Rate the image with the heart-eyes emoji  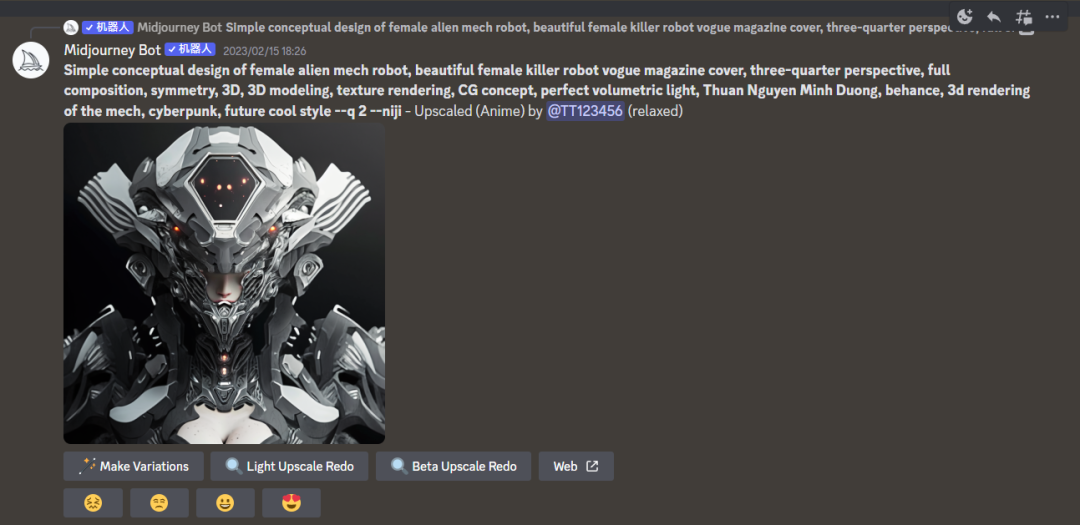(291, 503)
